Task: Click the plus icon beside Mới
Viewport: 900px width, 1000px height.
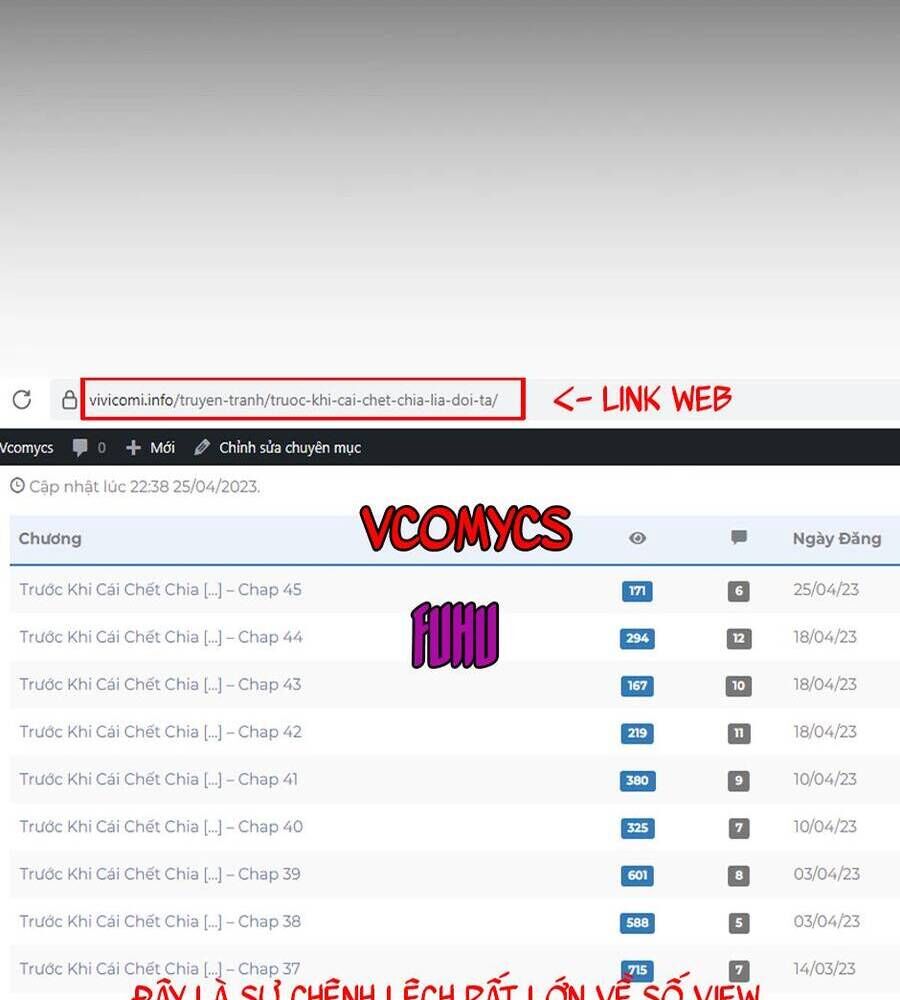Action: 133,448
